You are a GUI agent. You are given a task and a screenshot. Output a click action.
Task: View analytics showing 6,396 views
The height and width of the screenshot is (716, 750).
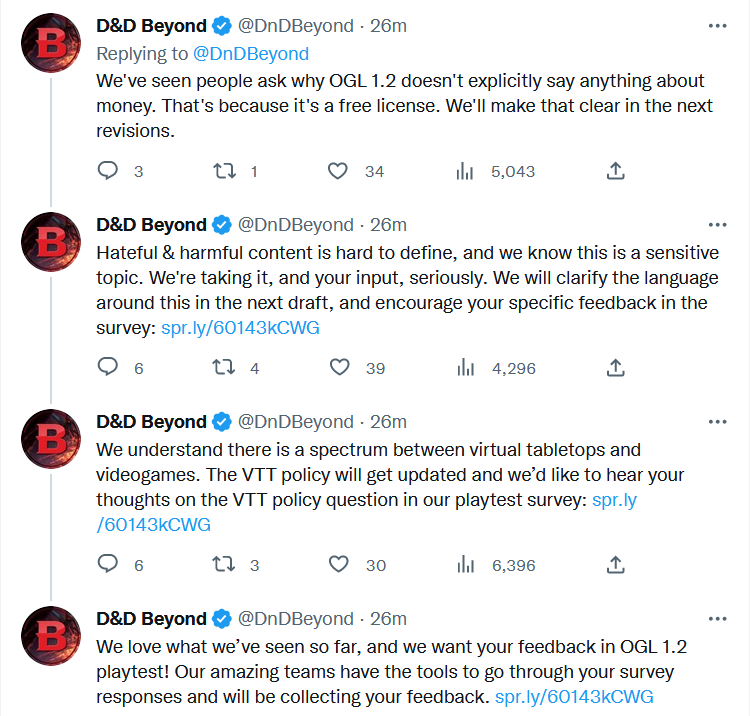[x=465, y=565]
